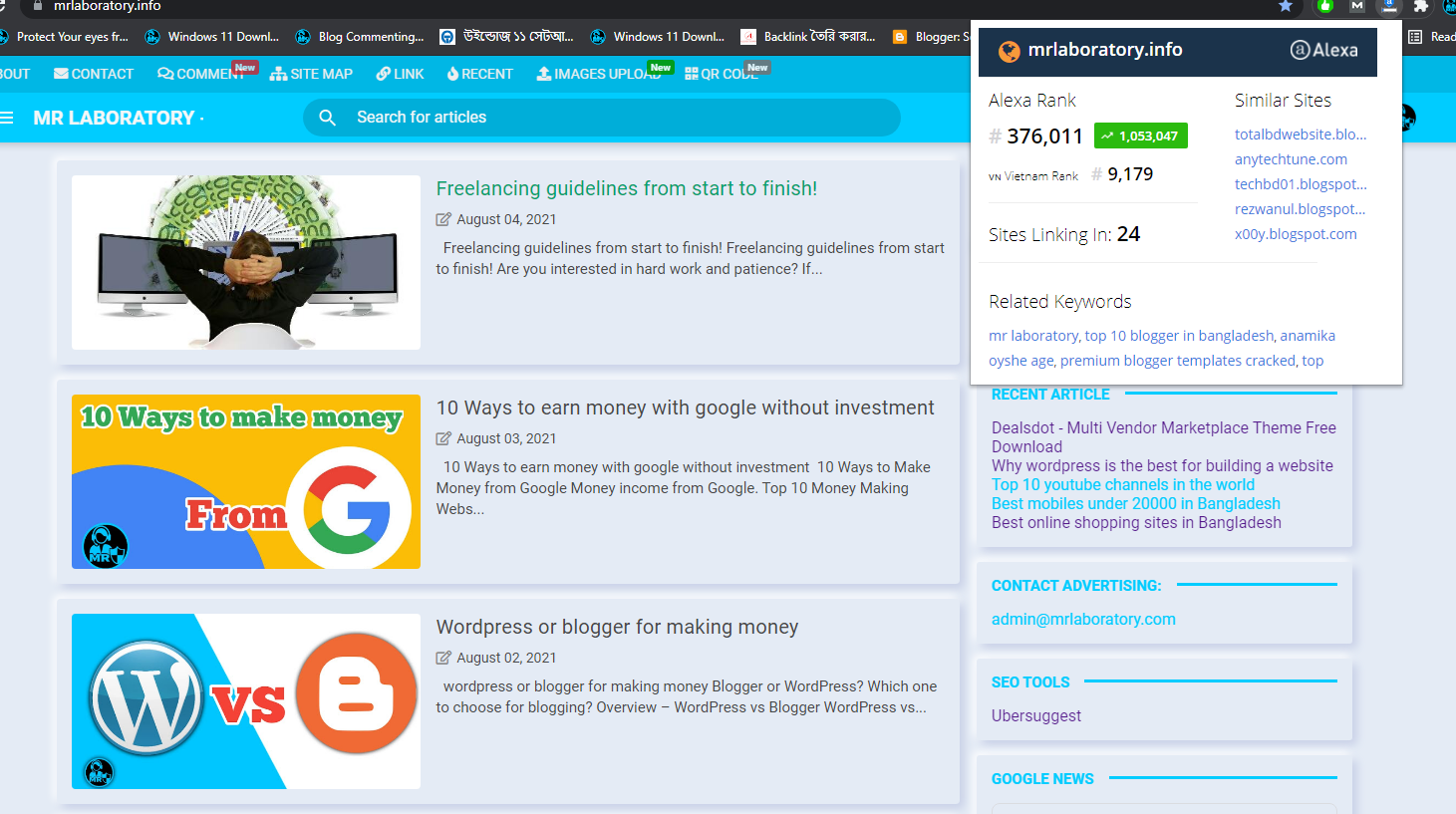
Task: Open the Blog Commenting bookmark
Action: click(x=360, y=37)
